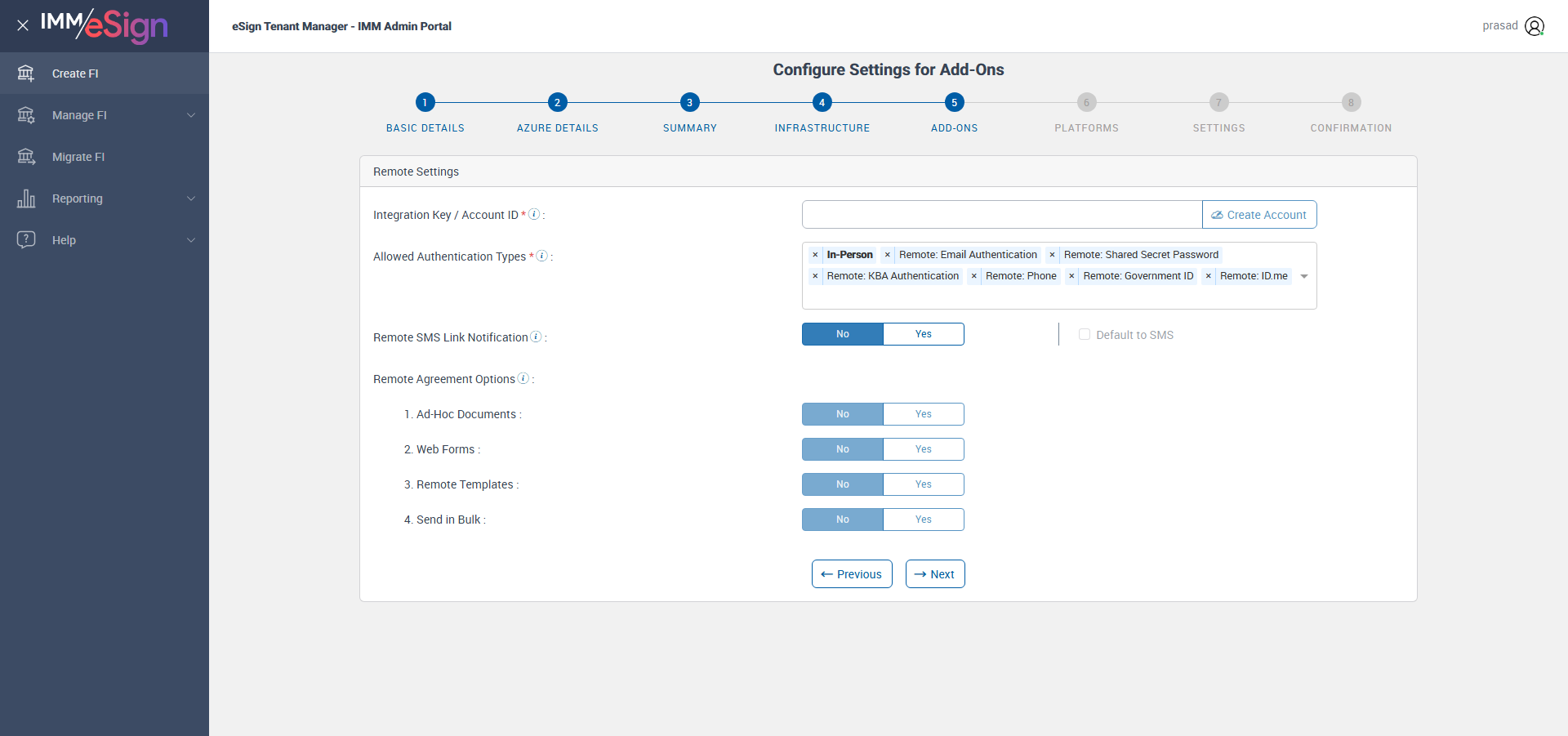This screenshot has height=736, width=1568.
Task: Set Send in Bulk to Yes
Action: coord(924,520)
